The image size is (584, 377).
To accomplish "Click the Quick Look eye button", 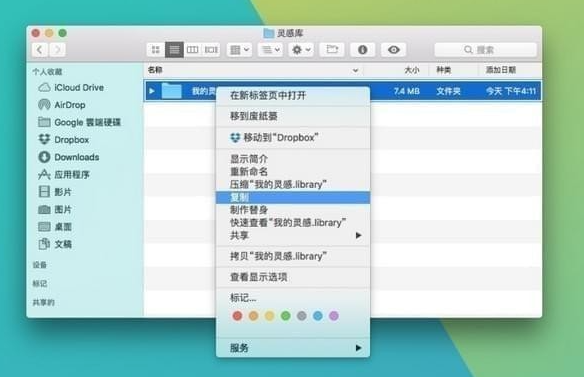I will [394, 50].
